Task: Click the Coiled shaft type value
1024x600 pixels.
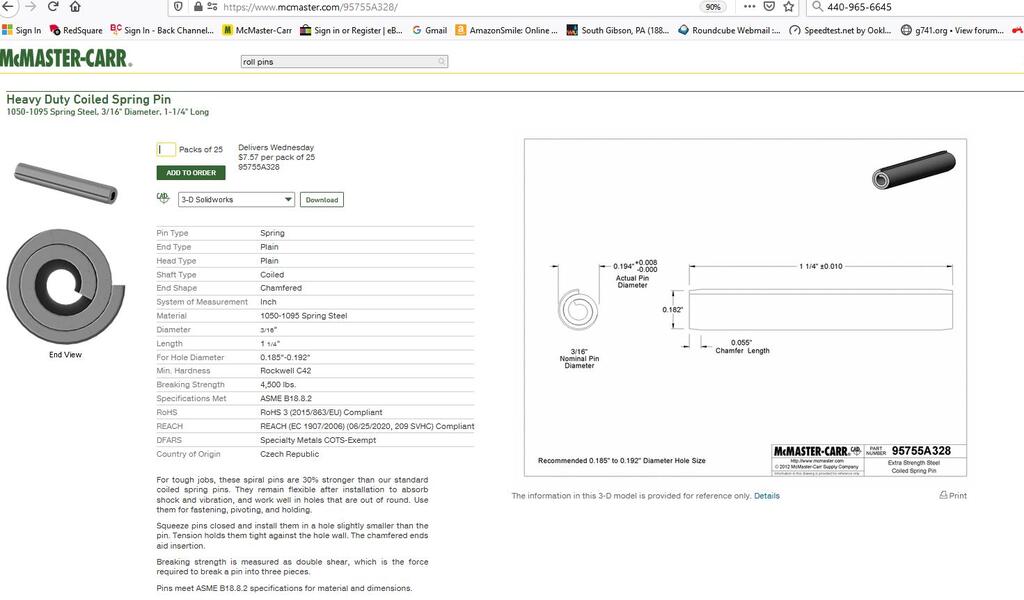Action: [x=272, y=275]
